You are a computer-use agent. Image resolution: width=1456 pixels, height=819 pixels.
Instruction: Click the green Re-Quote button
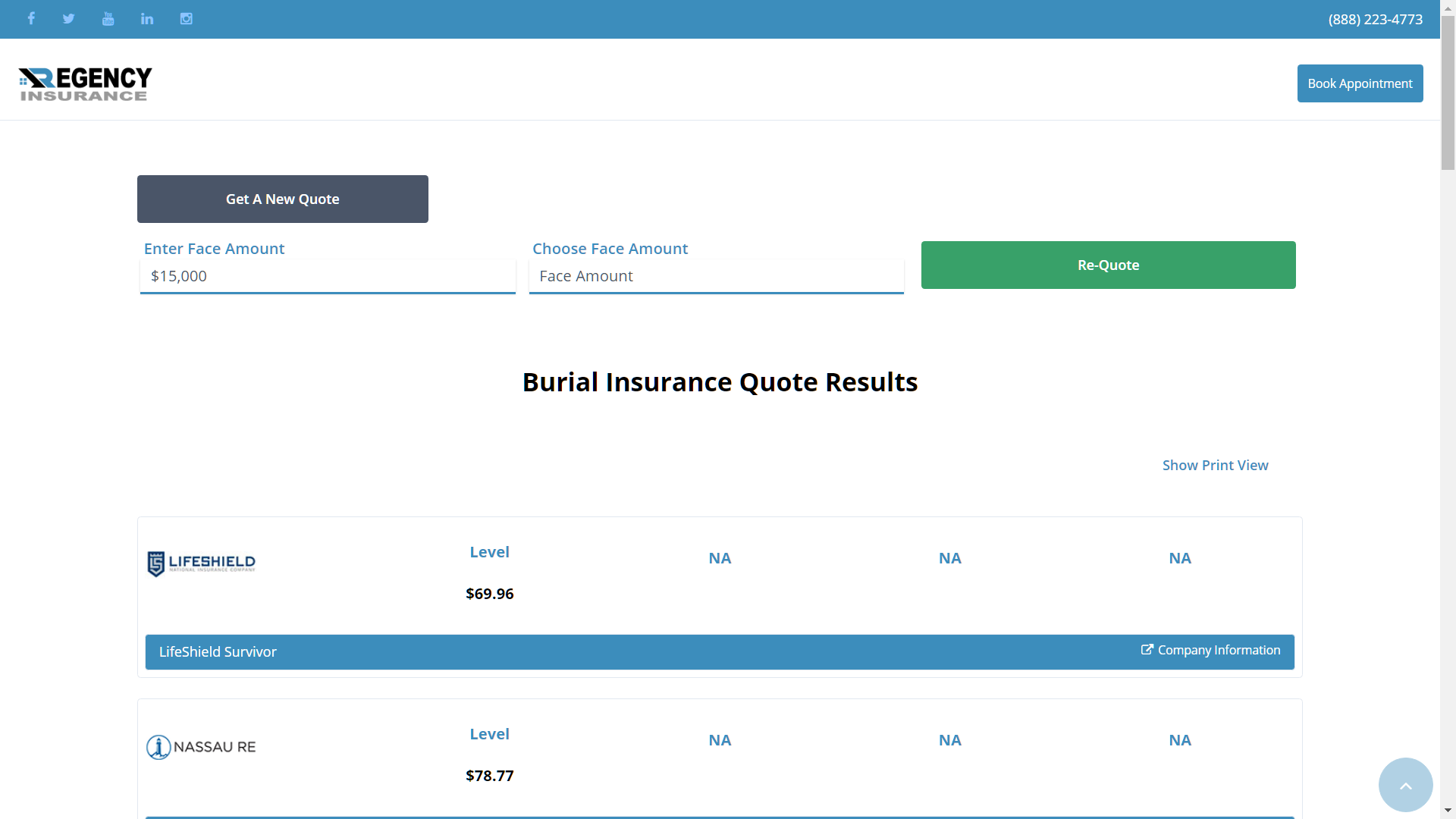point(1108,265)
